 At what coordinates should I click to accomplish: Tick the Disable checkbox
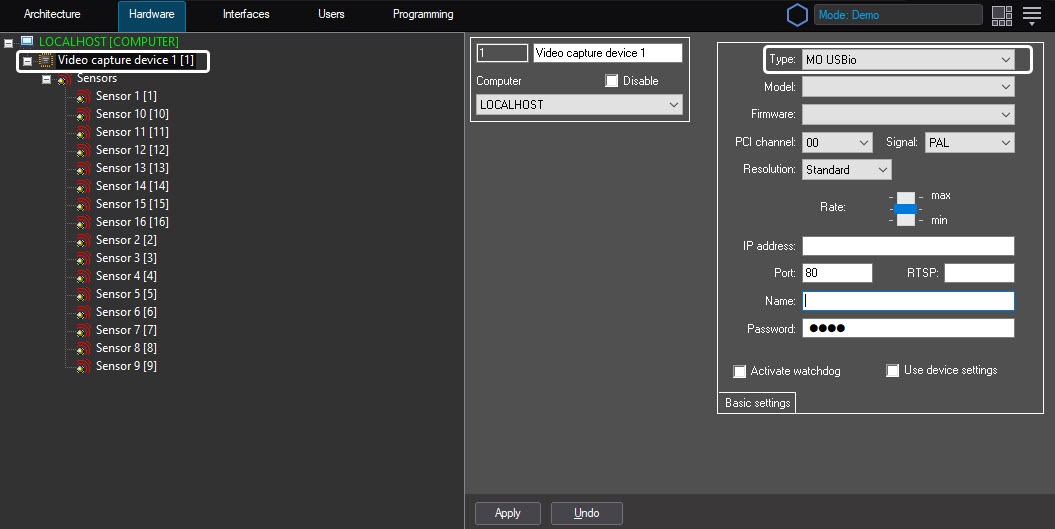point(612,81)
